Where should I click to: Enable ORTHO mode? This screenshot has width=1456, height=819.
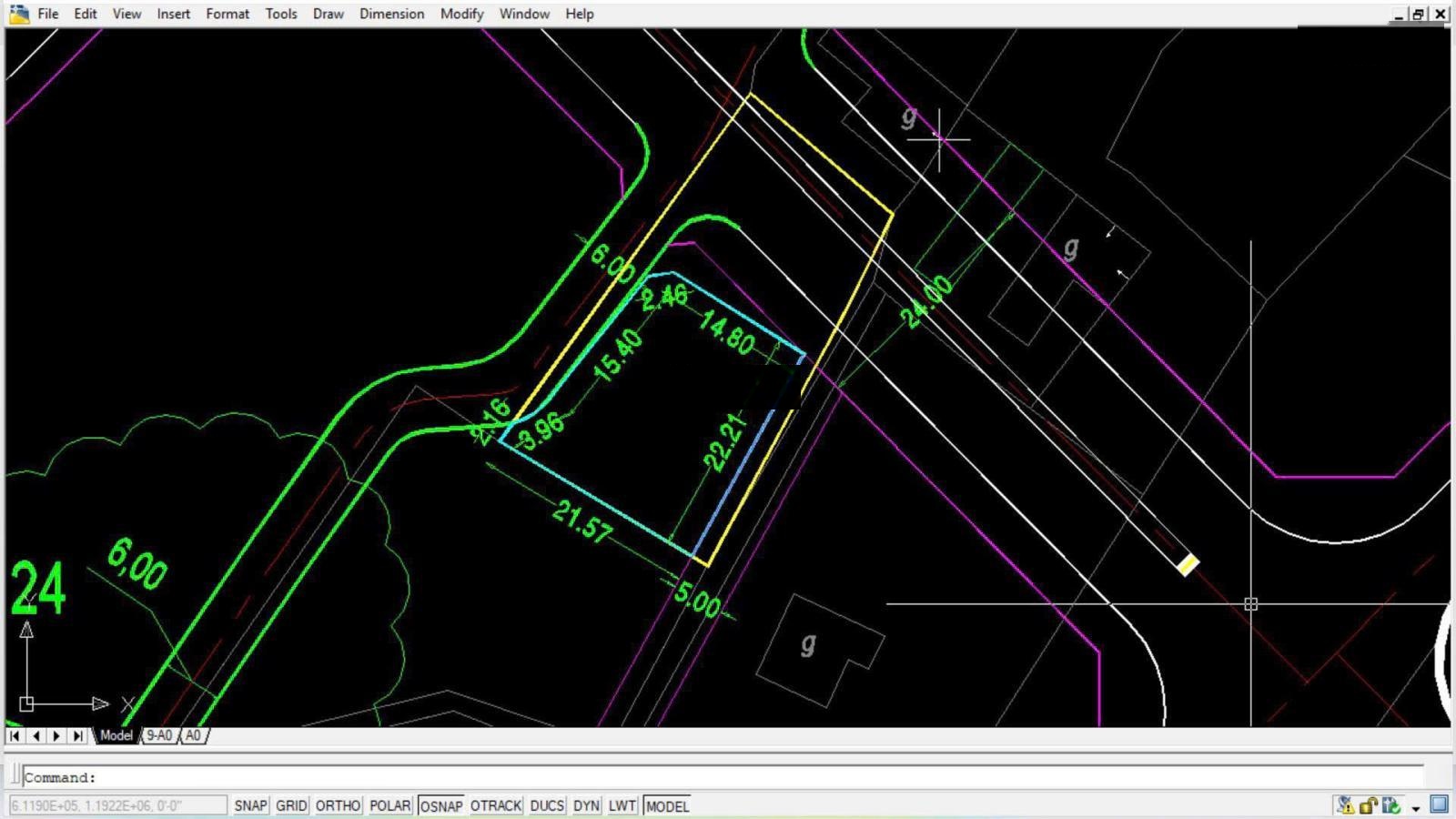click(338, 805)
